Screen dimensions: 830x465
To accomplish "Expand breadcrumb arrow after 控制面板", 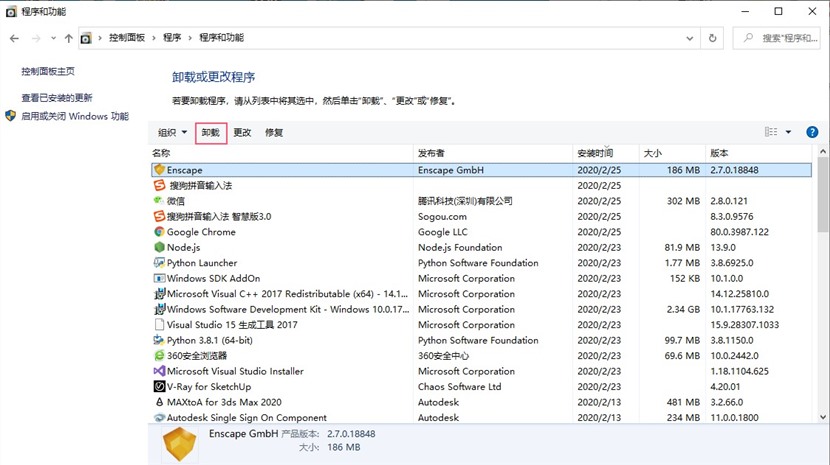I will click(x=154, y=38).
